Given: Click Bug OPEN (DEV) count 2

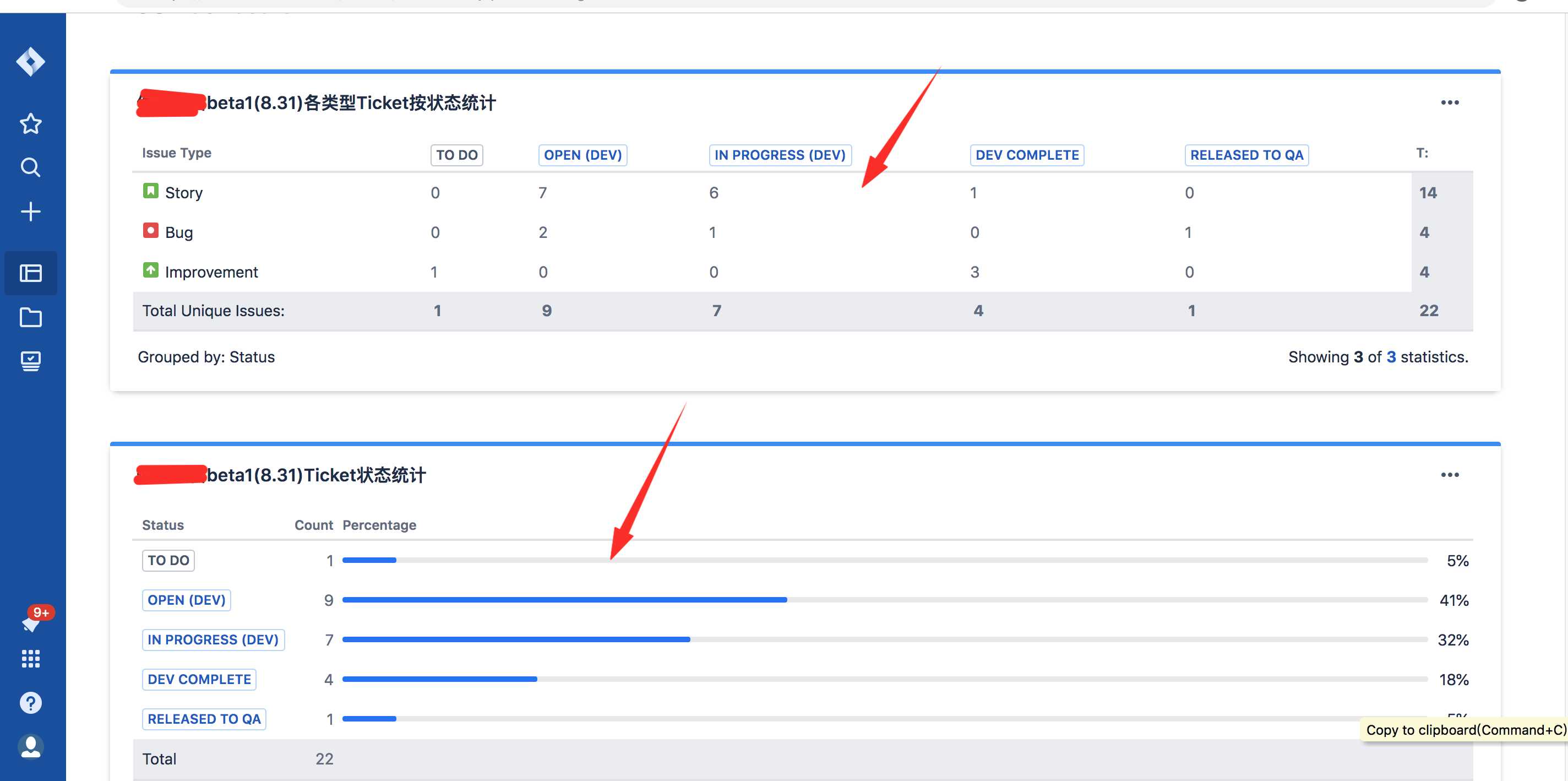Looking at the screenshot, I should [x=542, y=232].
